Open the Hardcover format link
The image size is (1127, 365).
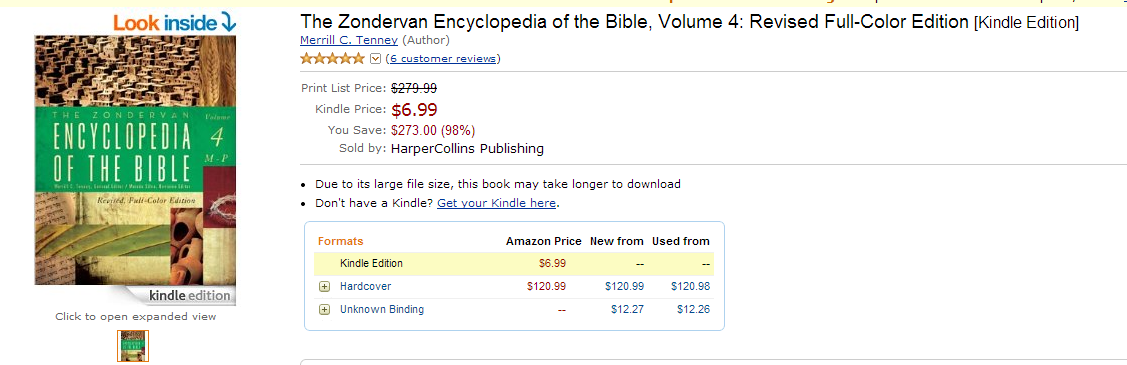(x=365, y=287)
